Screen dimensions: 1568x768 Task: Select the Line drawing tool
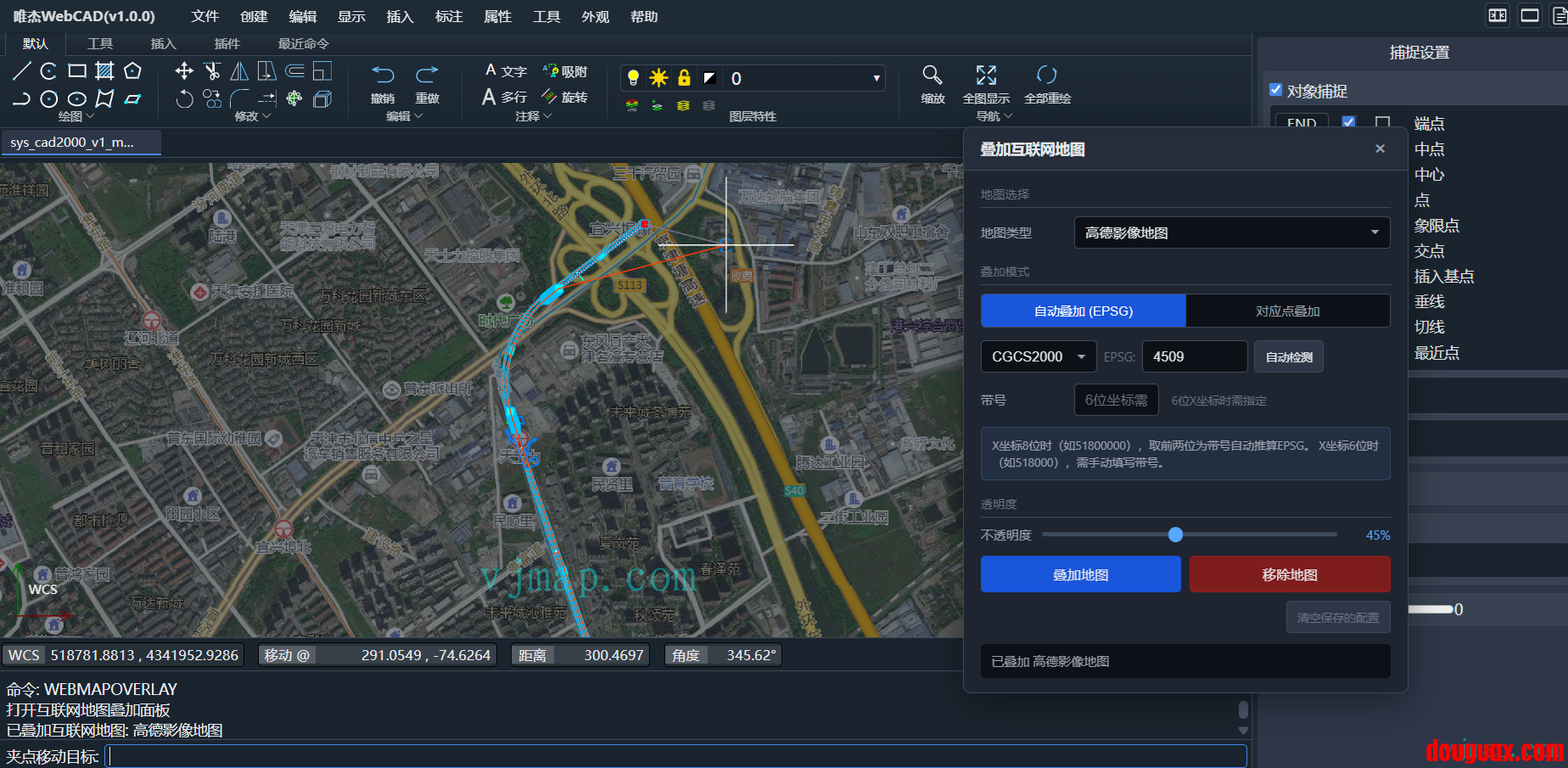(22, 71)
